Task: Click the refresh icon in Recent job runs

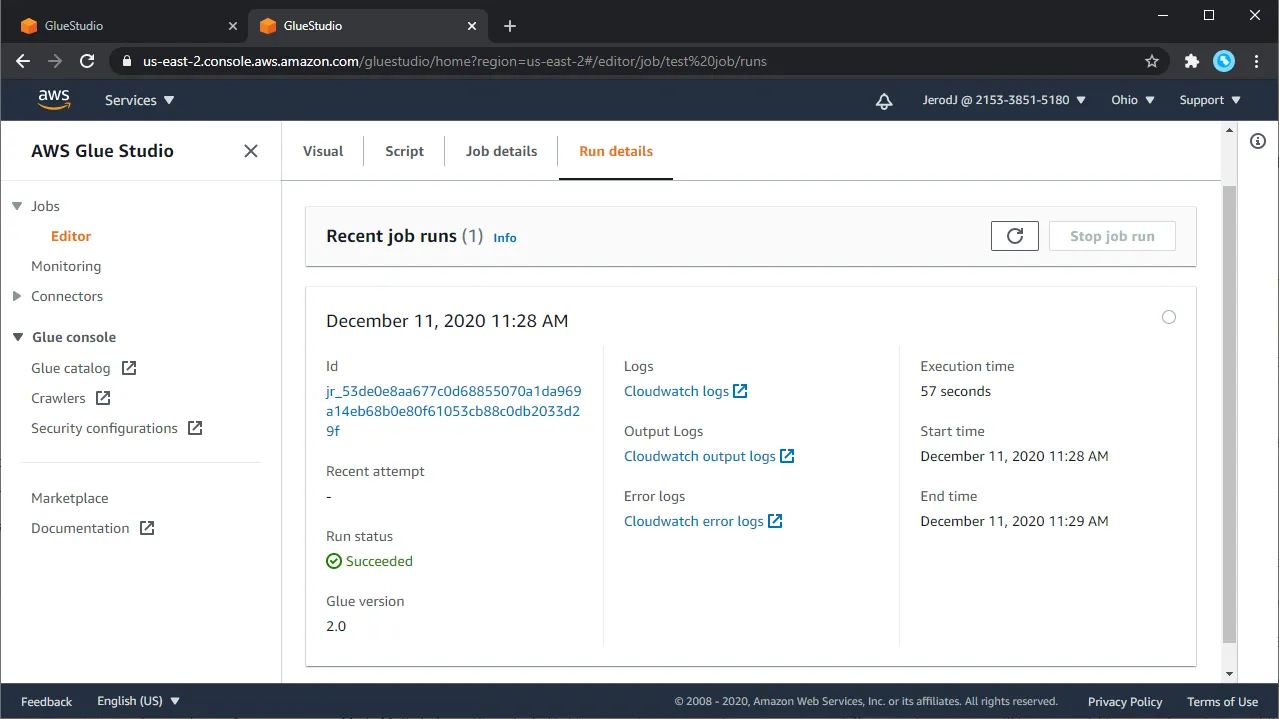Action: point(1014,235)
